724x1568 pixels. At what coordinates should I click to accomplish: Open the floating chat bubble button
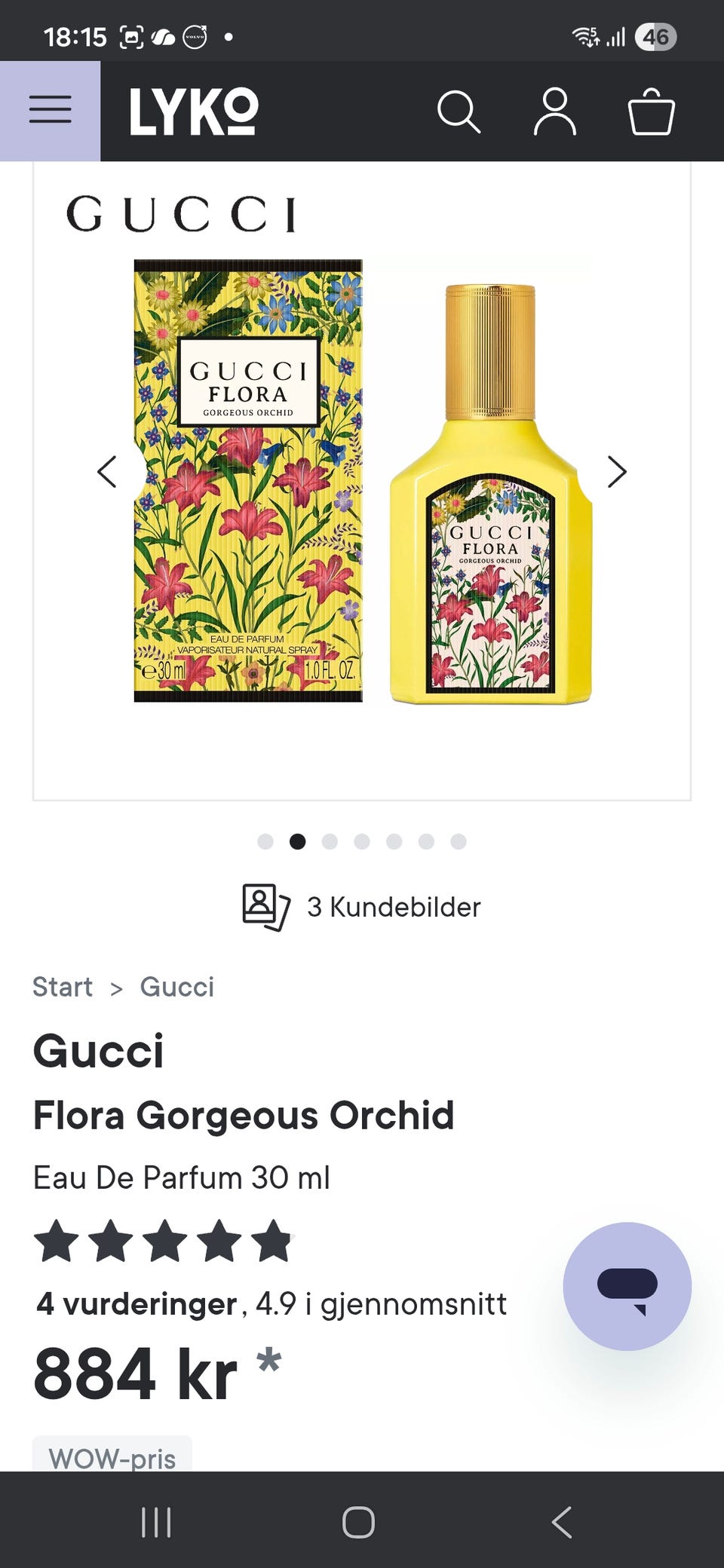click(627, 1286)
